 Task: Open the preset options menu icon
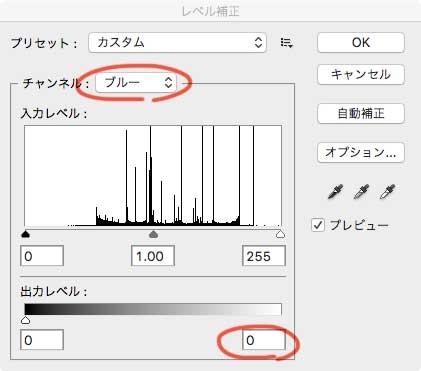click(286, 43)
